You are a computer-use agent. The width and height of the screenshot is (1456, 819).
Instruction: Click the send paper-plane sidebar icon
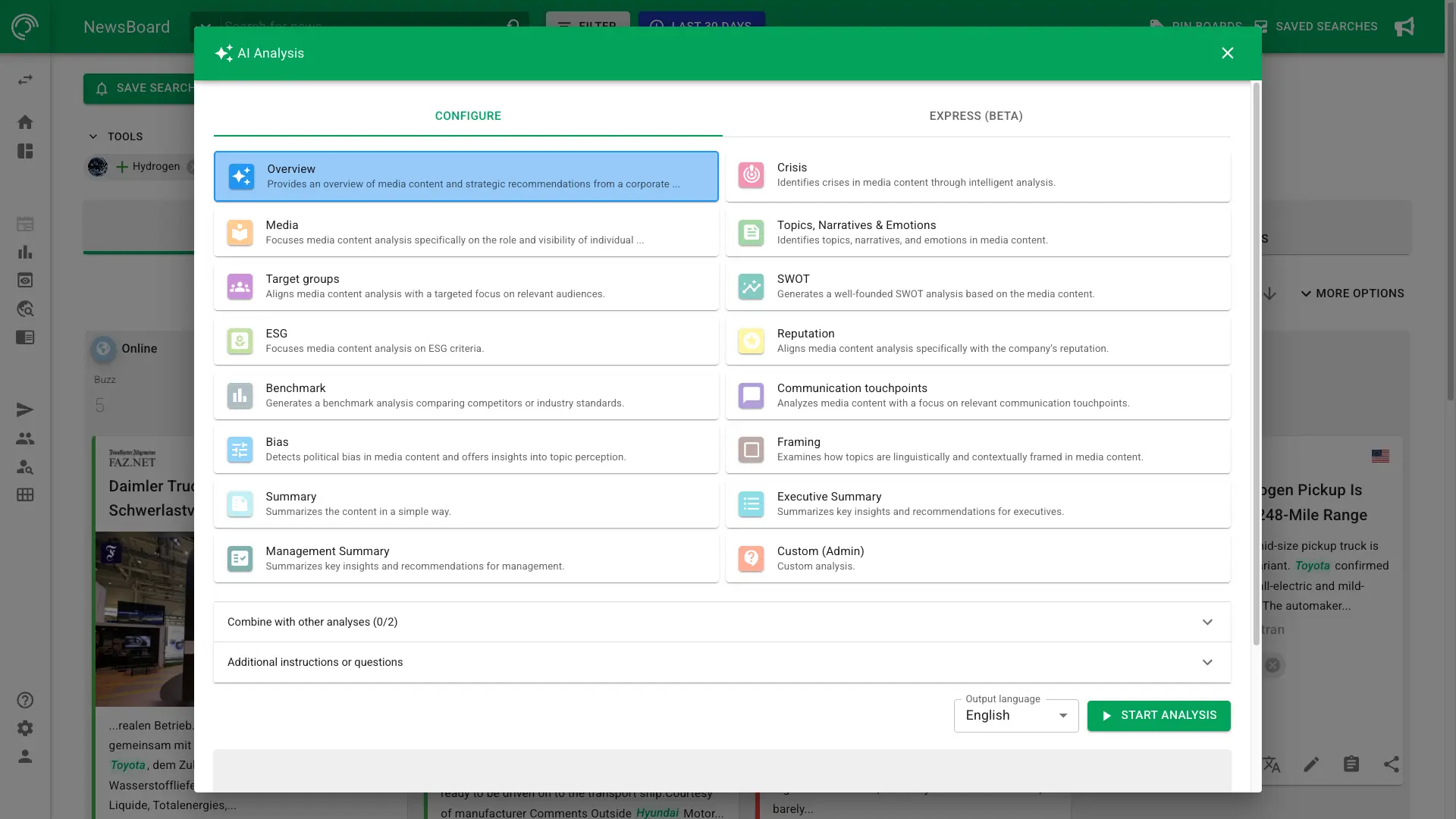click(x=25, y=410)
